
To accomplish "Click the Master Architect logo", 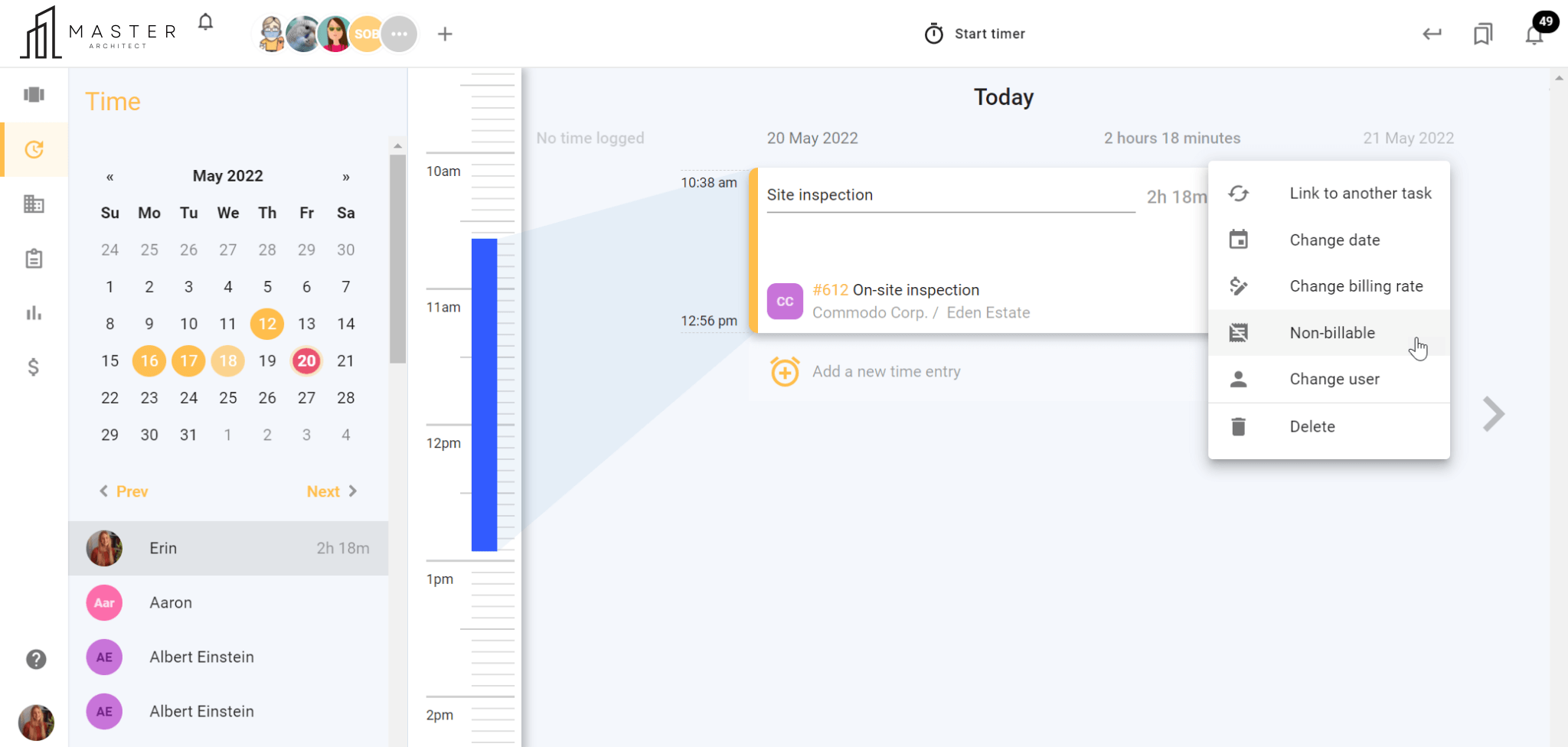I will 98,33.
